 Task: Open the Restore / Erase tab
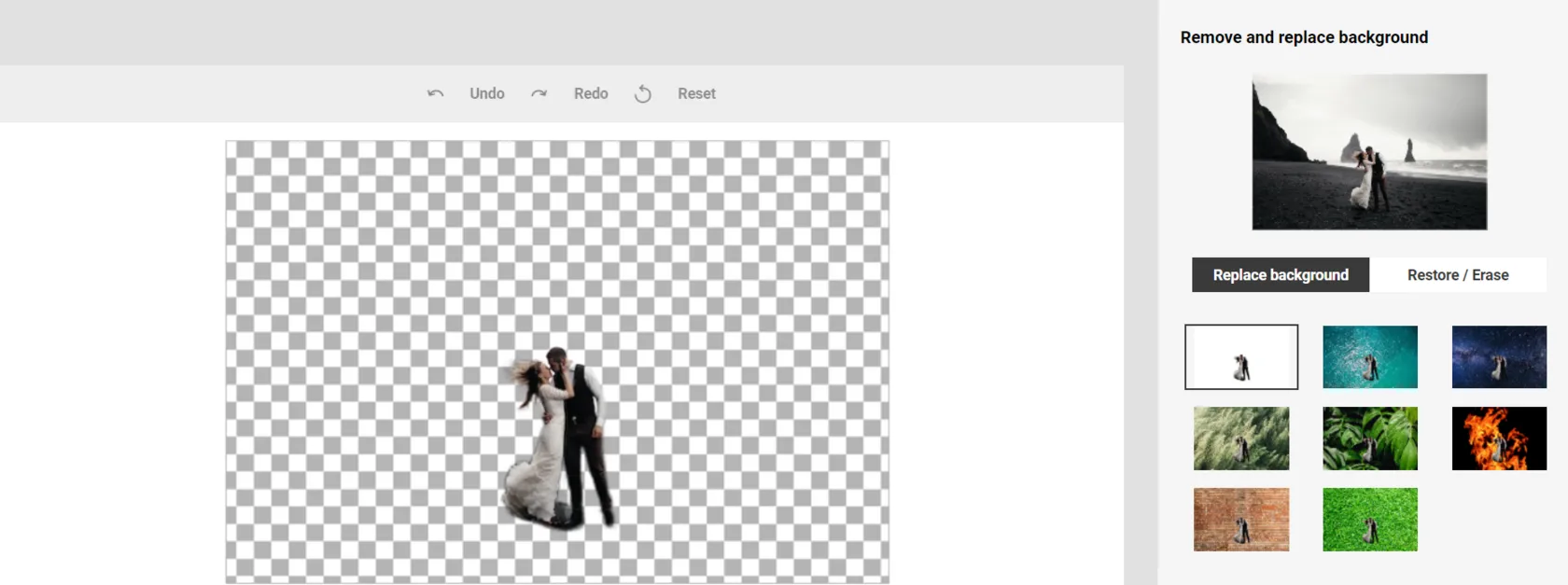click(1457, 275)
